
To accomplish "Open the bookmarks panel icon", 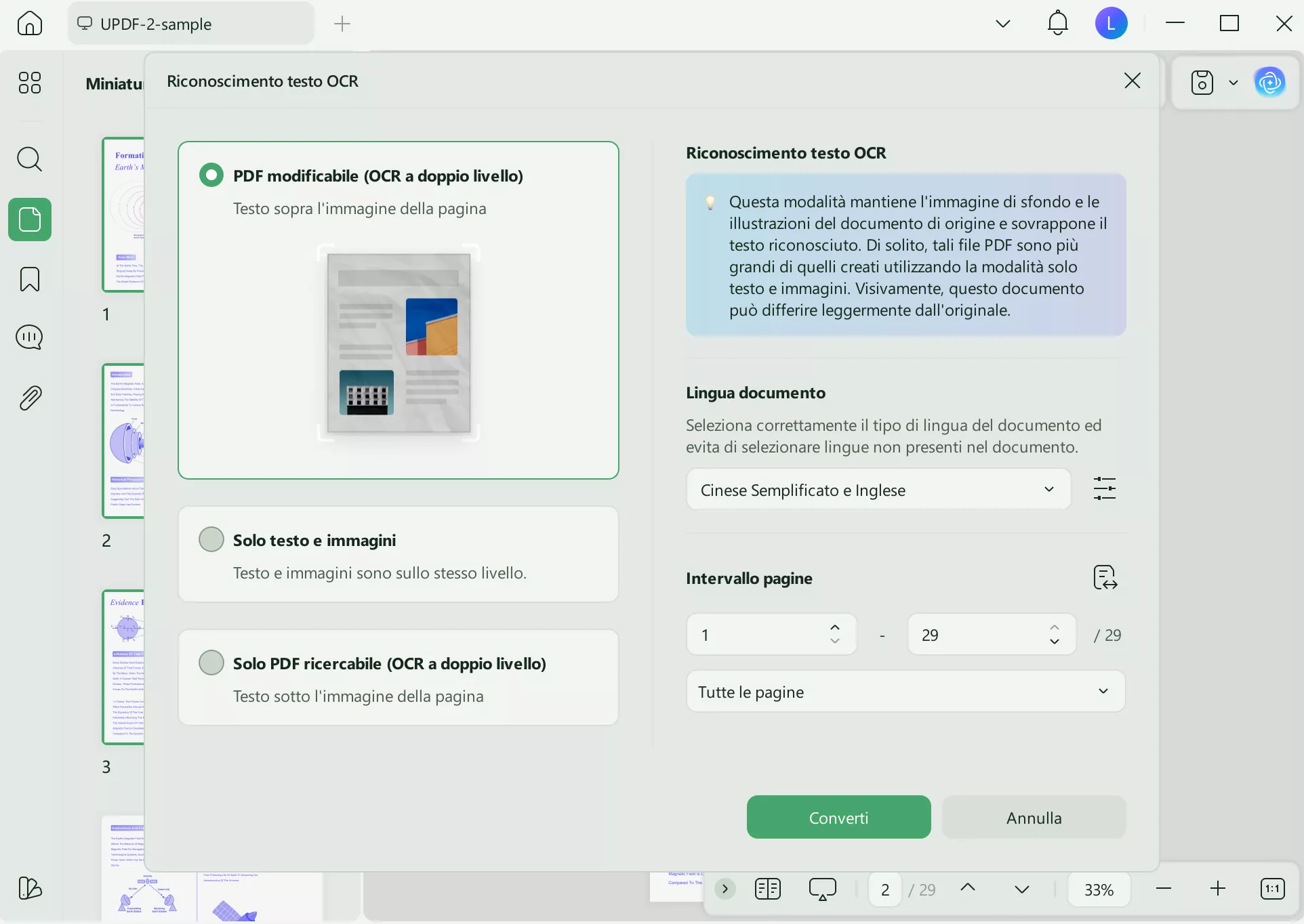I will point(29,278).
